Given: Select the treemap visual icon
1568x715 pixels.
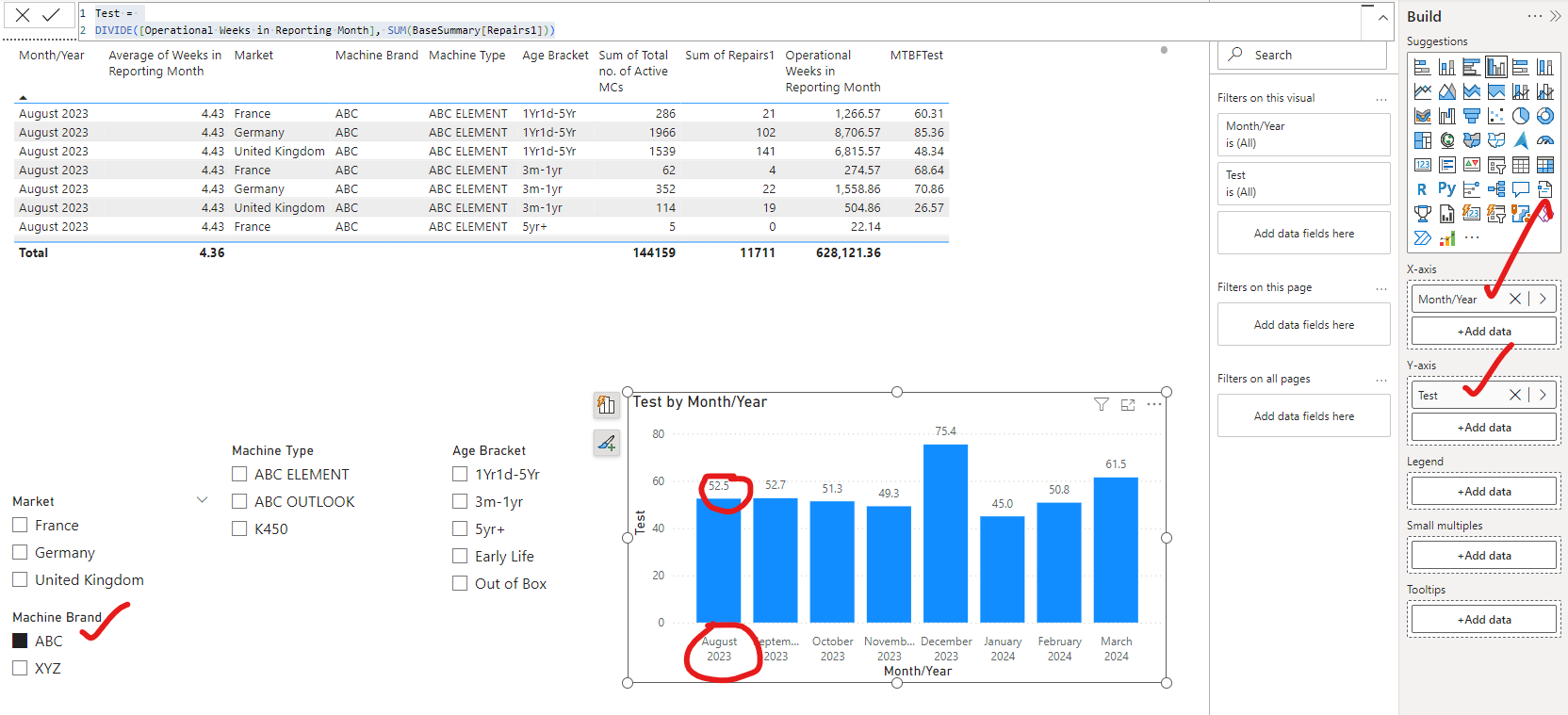Looking at the screenshot, I should click(x=1423, y=140).
